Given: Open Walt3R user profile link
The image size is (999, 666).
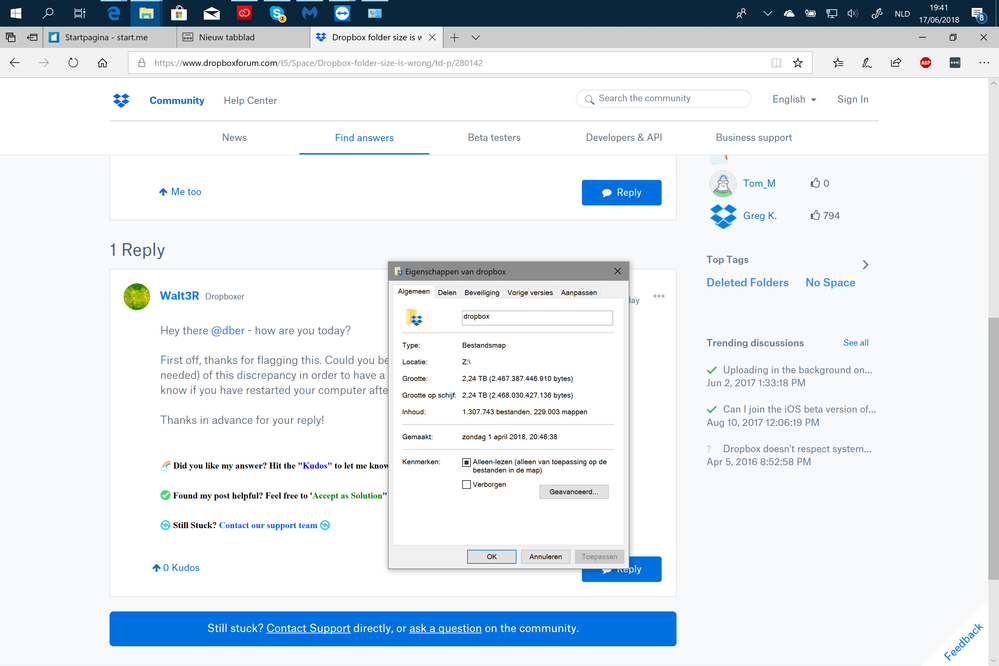Looking at the screenshot, I should [179, 296].
